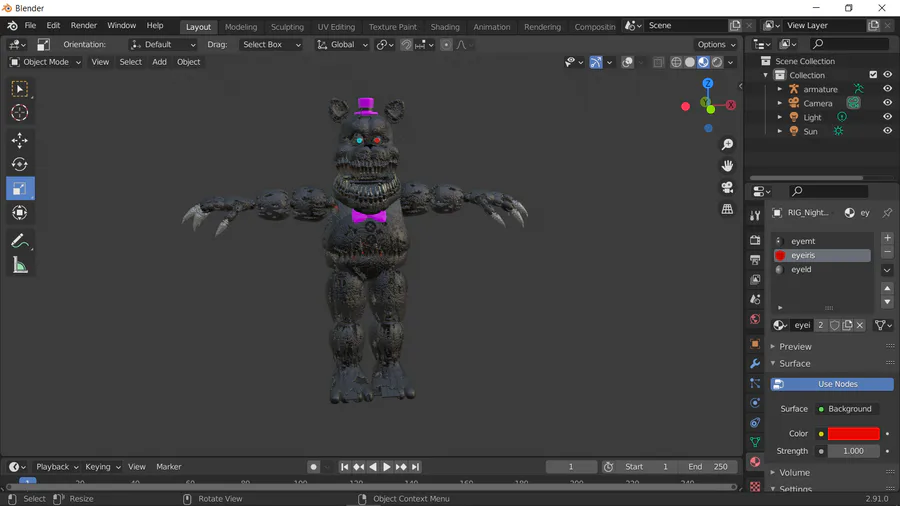Select eyeld material slot

pyautogui.click(x=823, y=269)
